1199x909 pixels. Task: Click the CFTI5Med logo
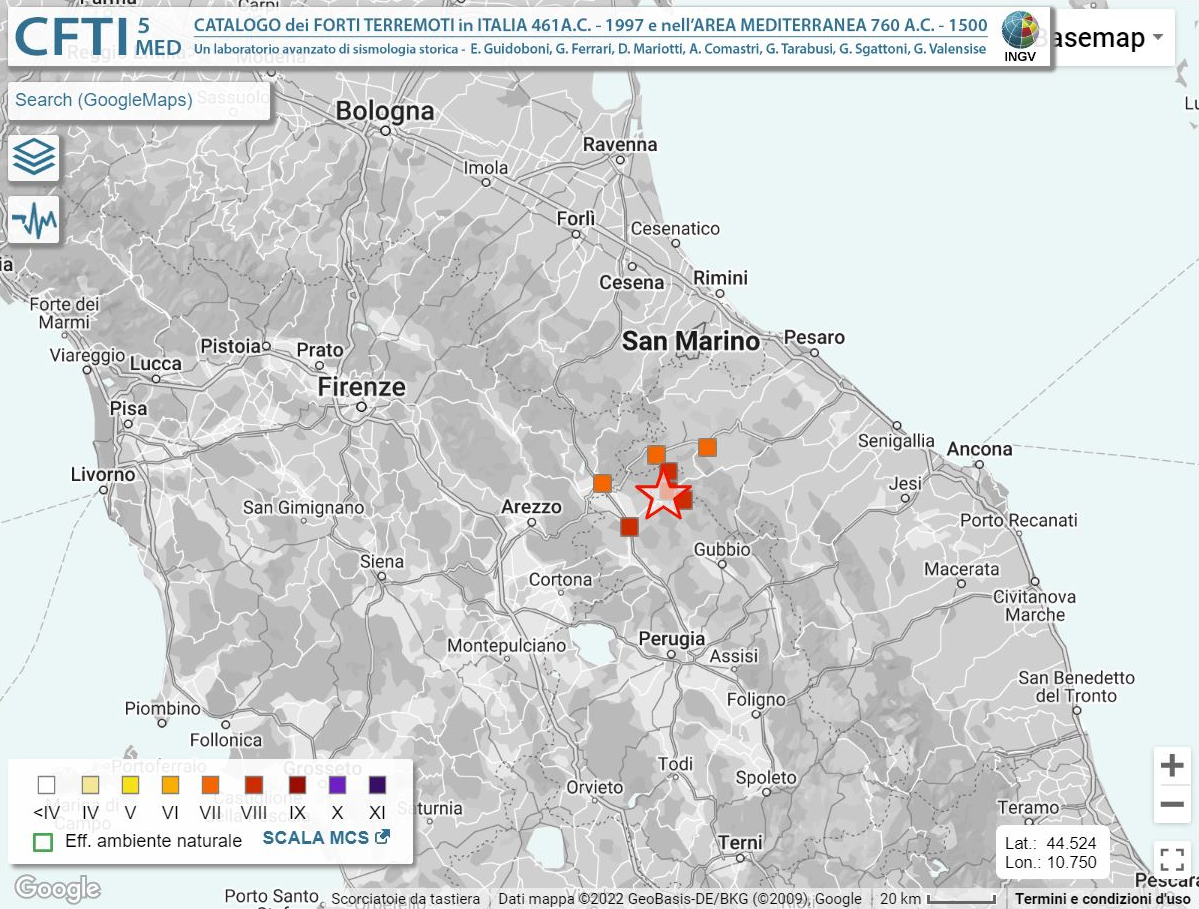[98, 37]
